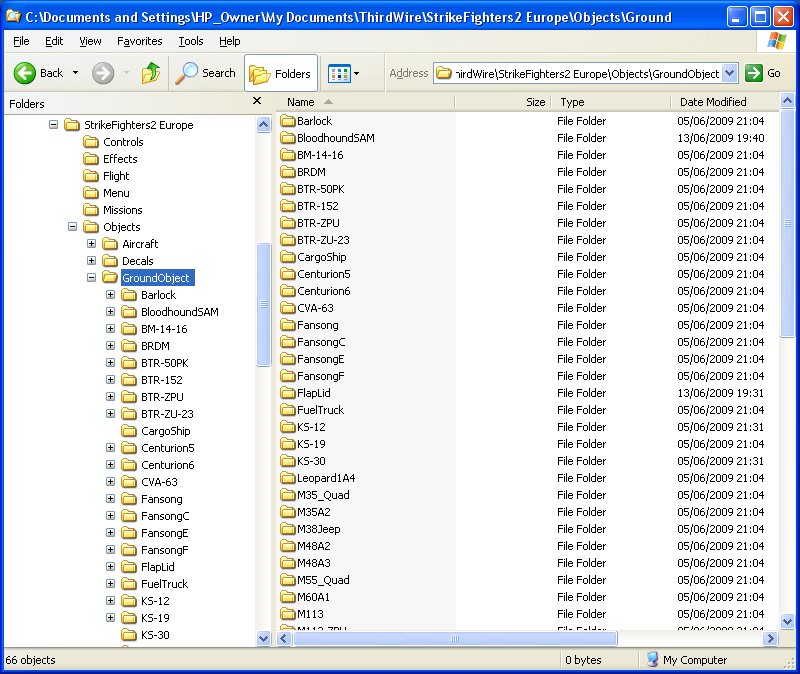Click the Leopard1A4 folder icon in list

click(288, 478)
